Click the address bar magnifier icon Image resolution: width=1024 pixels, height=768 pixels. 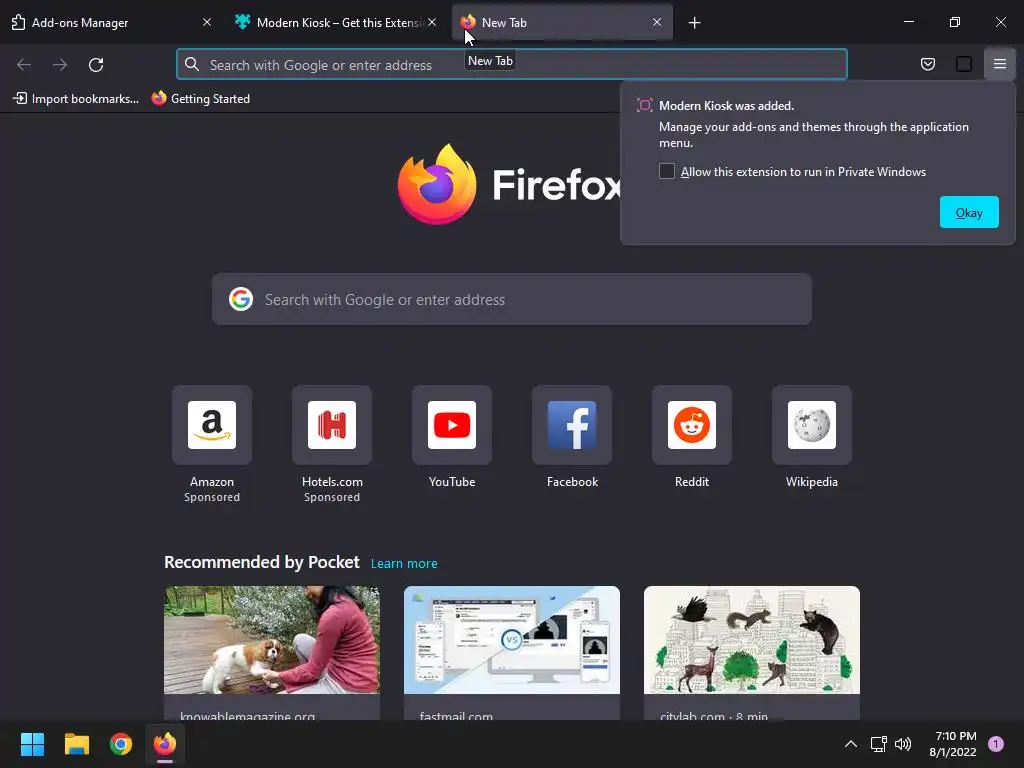pos(191,64)
